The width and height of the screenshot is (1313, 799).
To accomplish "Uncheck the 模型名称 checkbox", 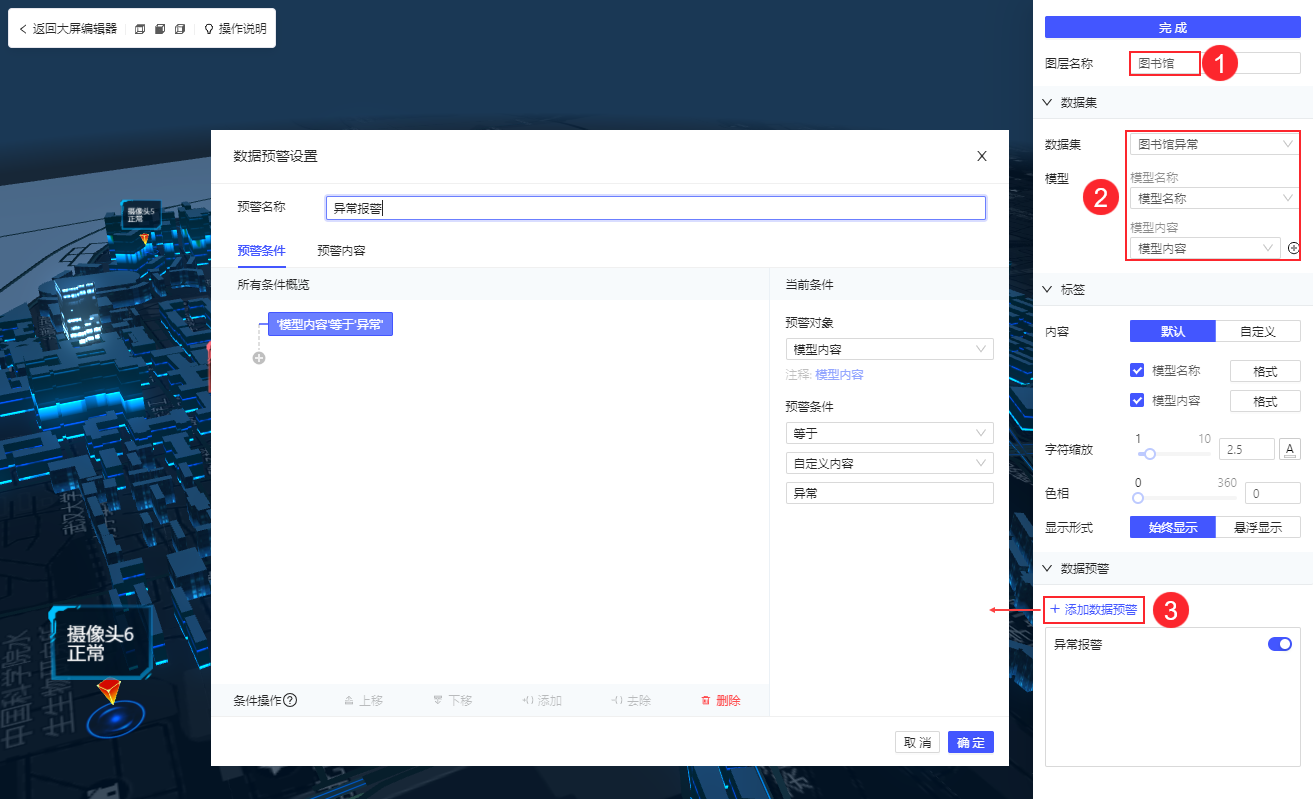I will coord(1137,370).
